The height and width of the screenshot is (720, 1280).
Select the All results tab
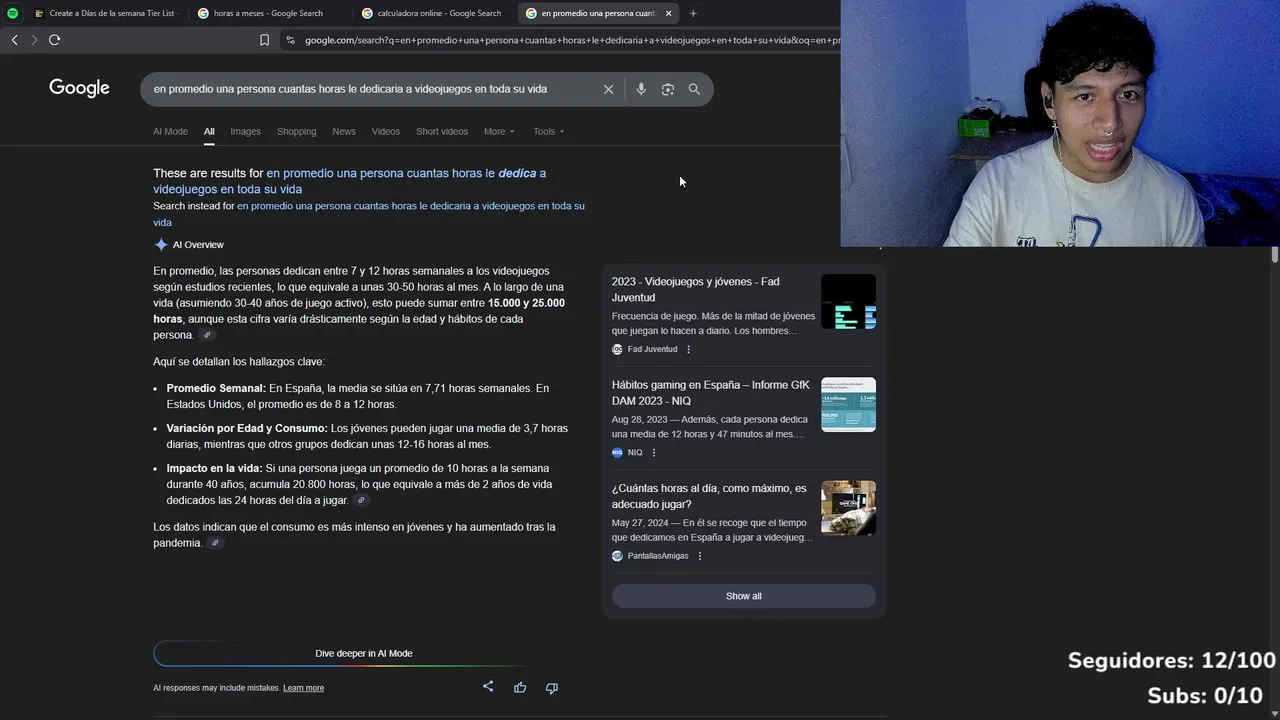tap(209, 131)
